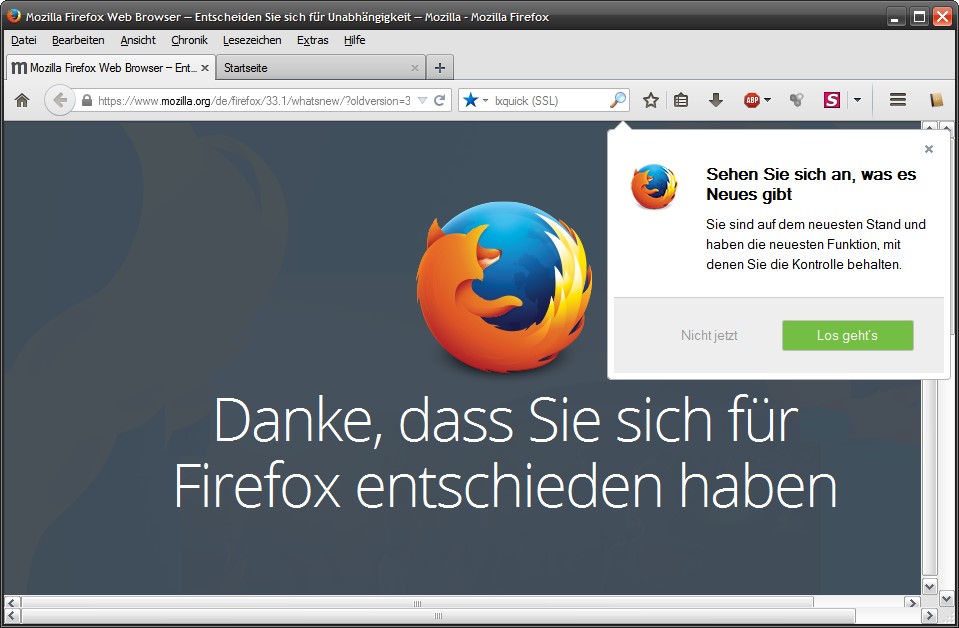The width and height of the screenshot is (959, 628).
Task: Open the downloads arrow panel
Action: click(x=716, y=100)
